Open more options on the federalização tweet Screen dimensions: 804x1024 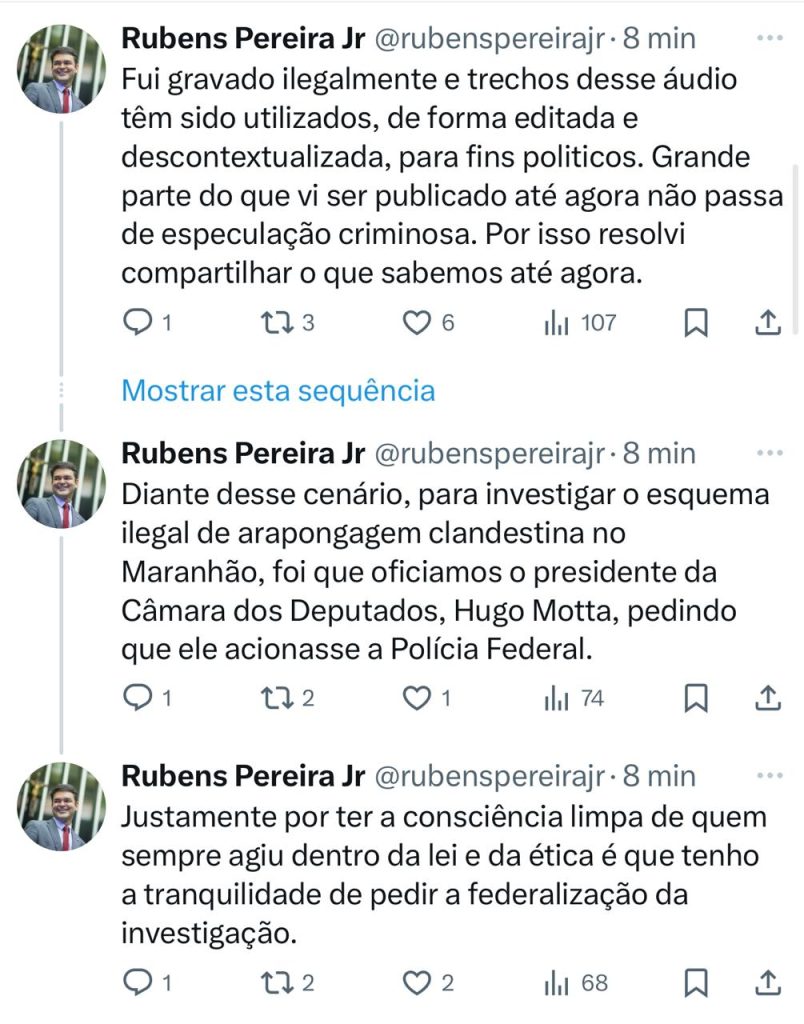point(769,775)
